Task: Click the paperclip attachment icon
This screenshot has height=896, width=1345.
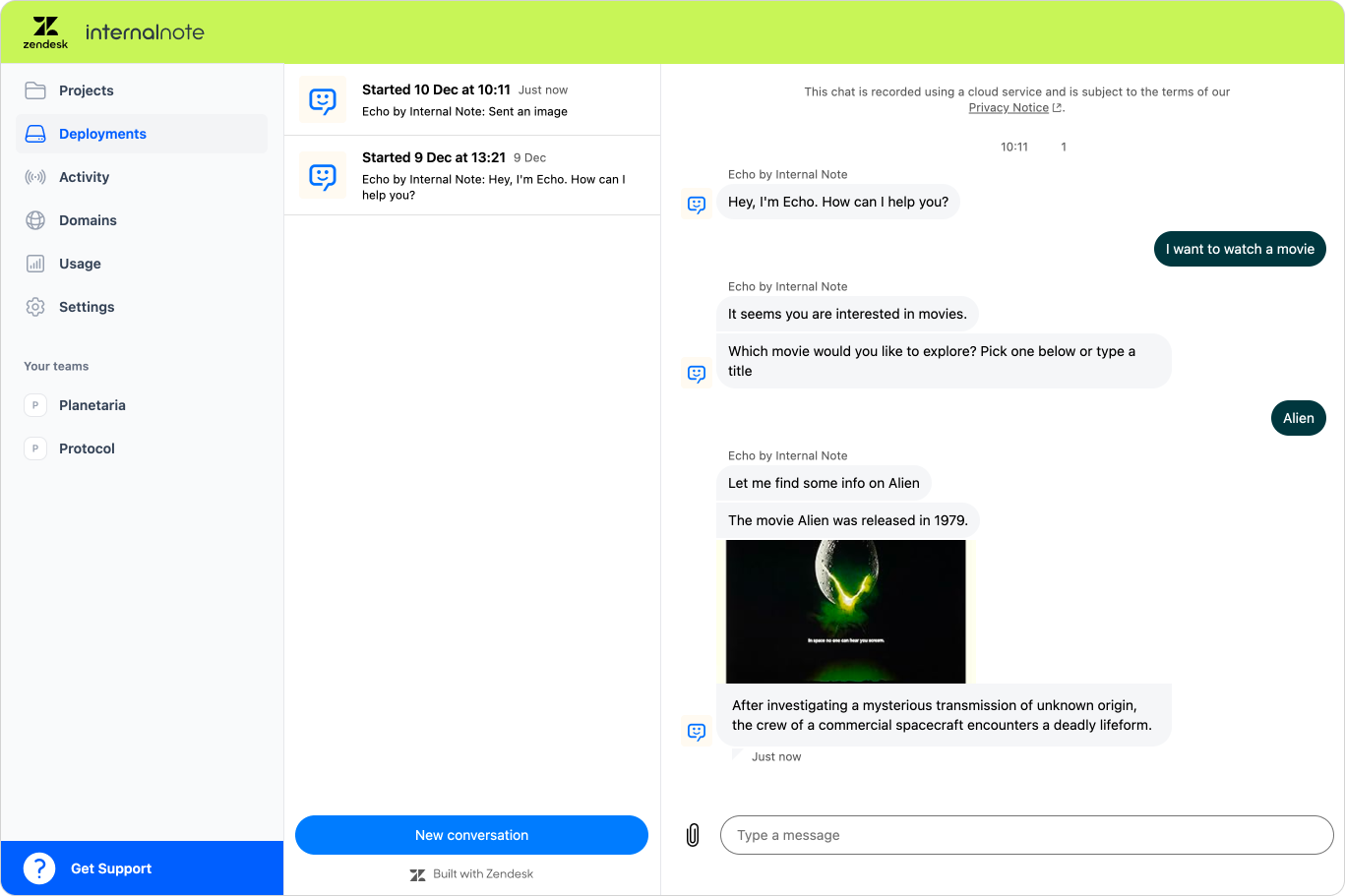Action: point(693,834)
